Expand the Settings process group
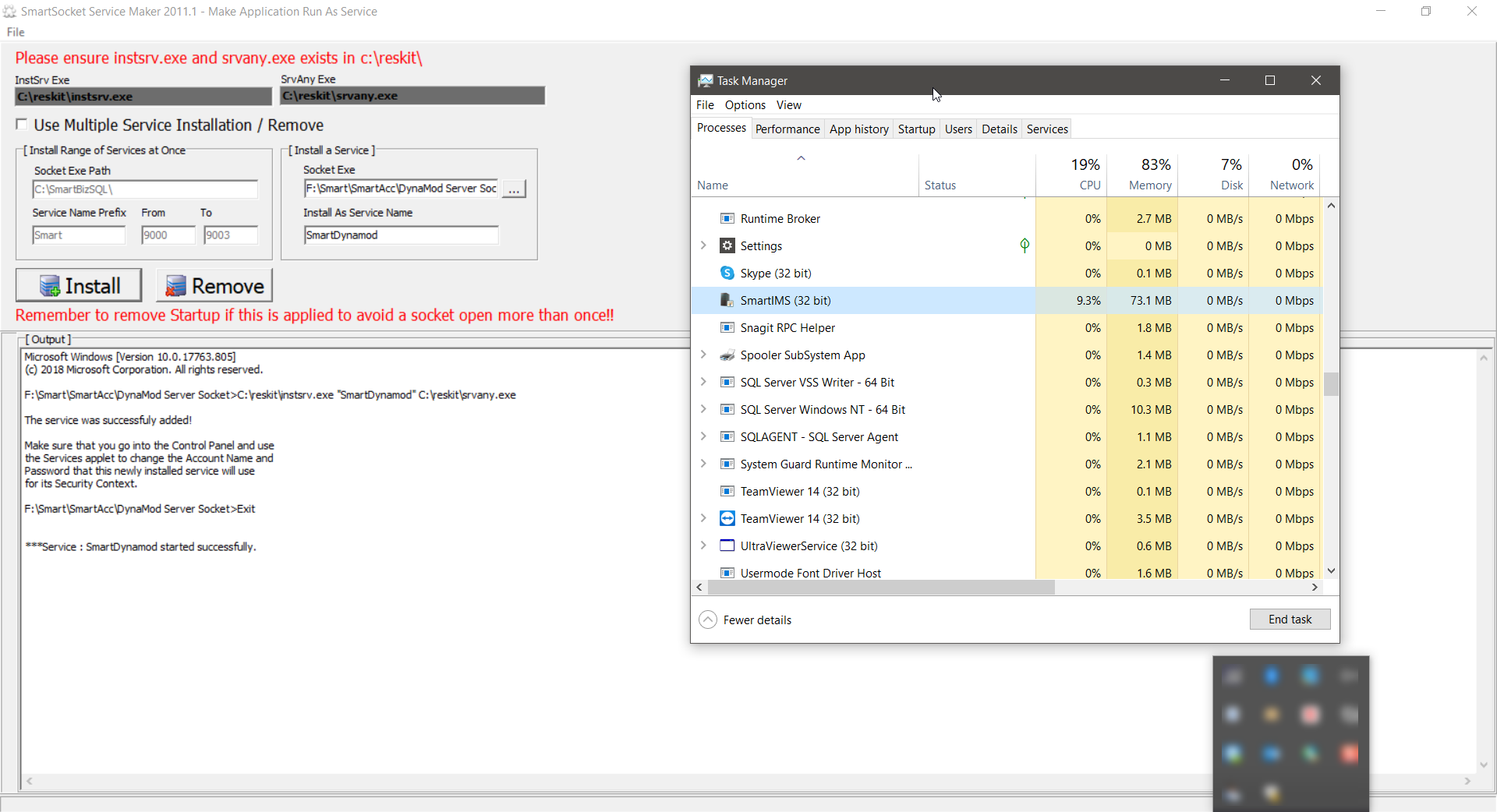Screen dimensions: 1497x812 [703, 245]
